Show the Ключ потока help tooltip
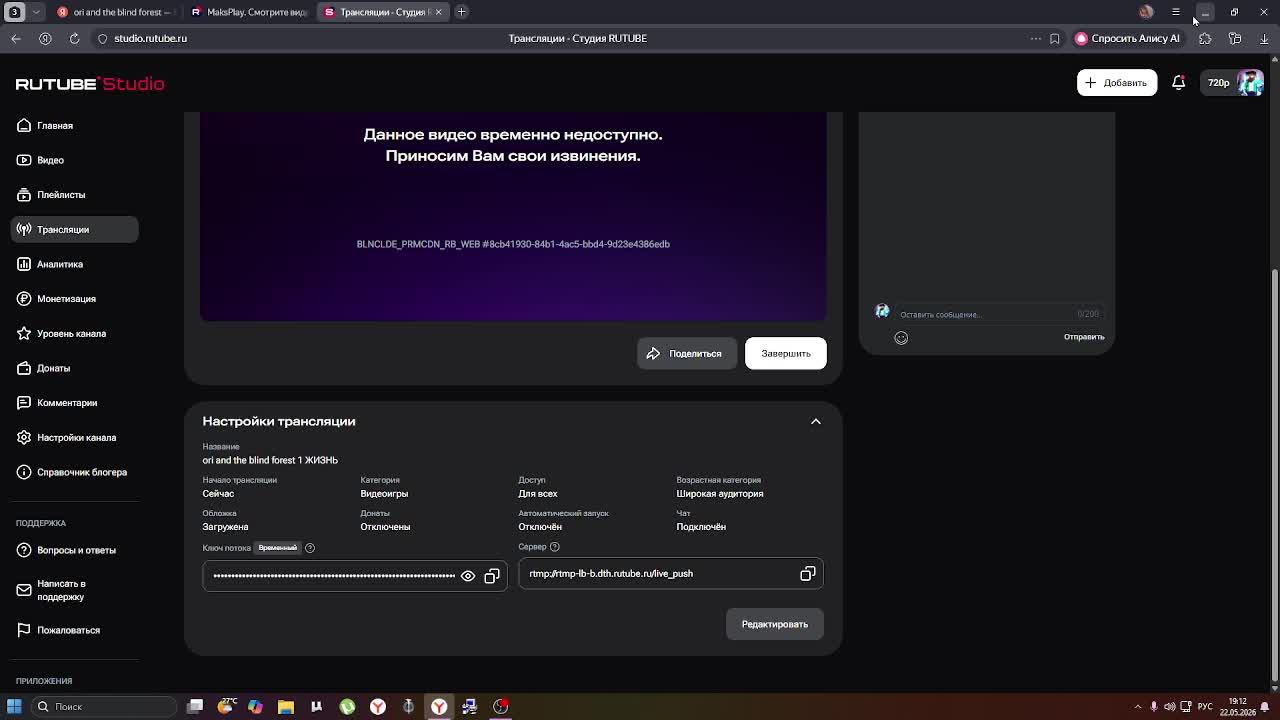The image size is (1280, 720). (310, 548)
